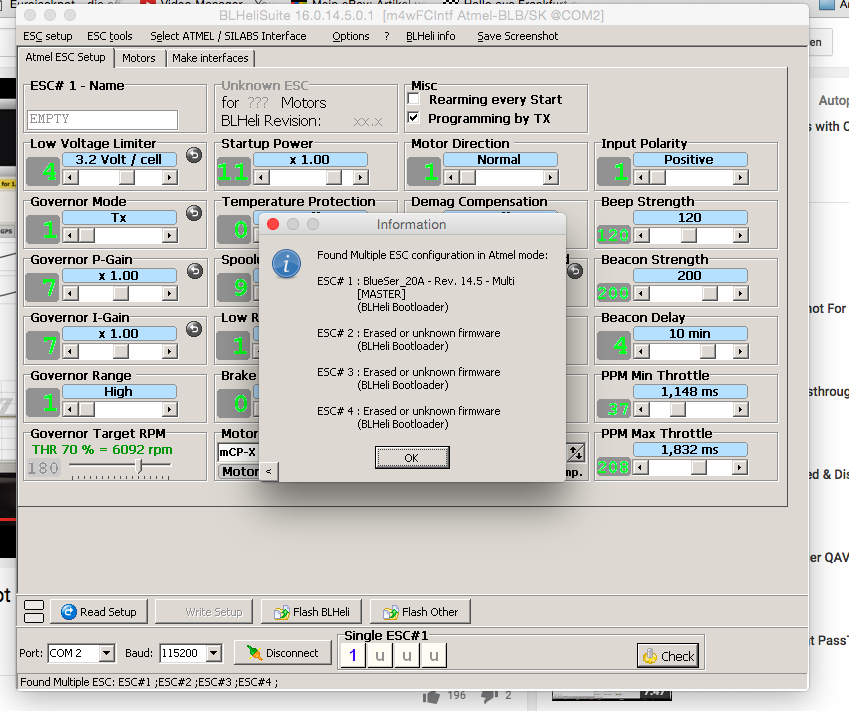Viewport: 849px width, 711px height.
Task: Collapse the panel using the small < arrow
Action: tap(269, 471)
